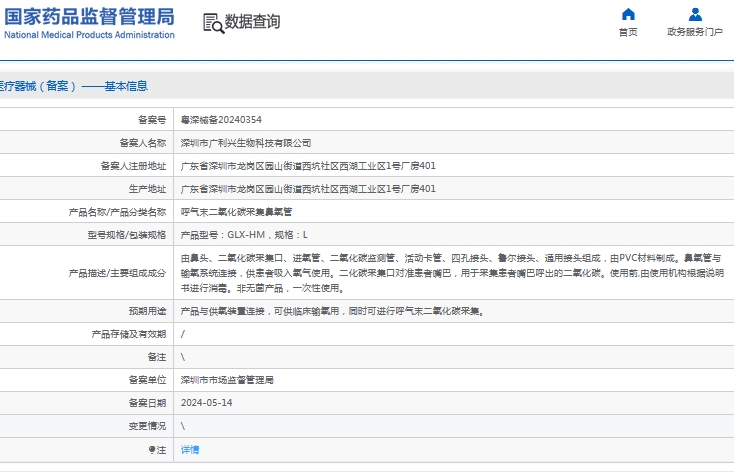Screen dimensions: 734x472
Task: Click the 备案人注册地址 address value
Action: click(x=308, y=166)
